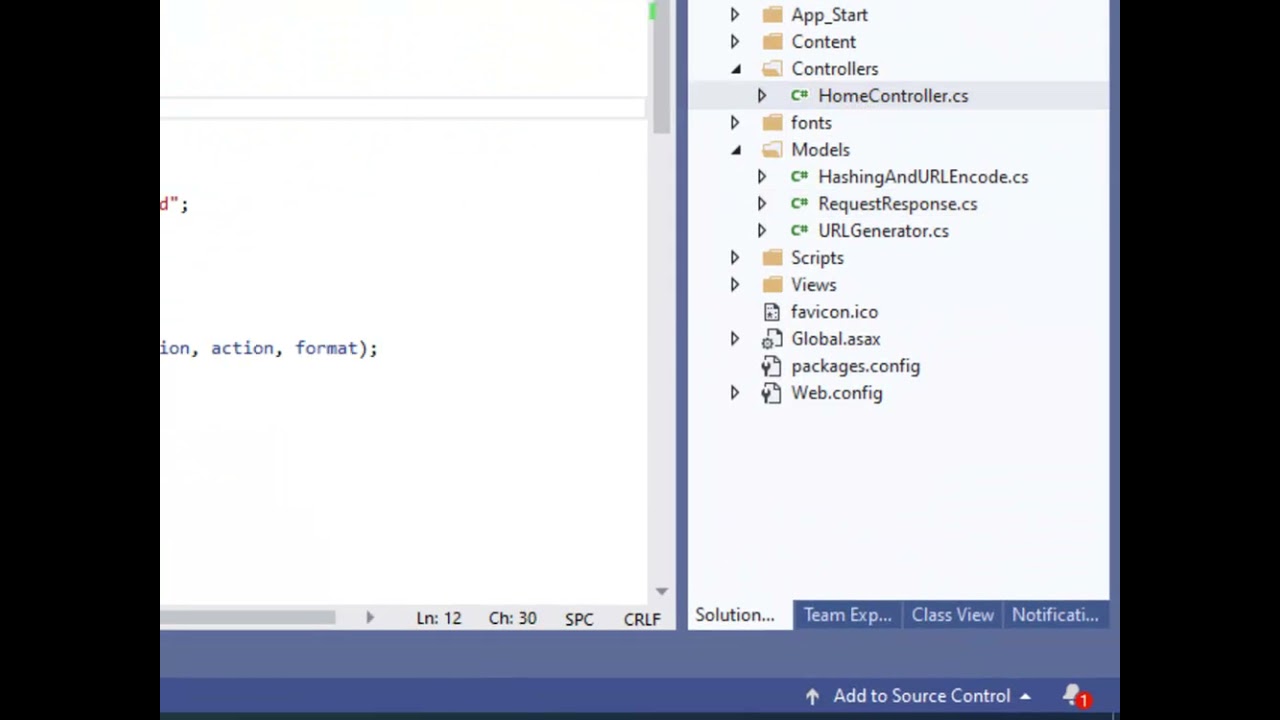Select favicon.ico in the tree

(834, 312)
